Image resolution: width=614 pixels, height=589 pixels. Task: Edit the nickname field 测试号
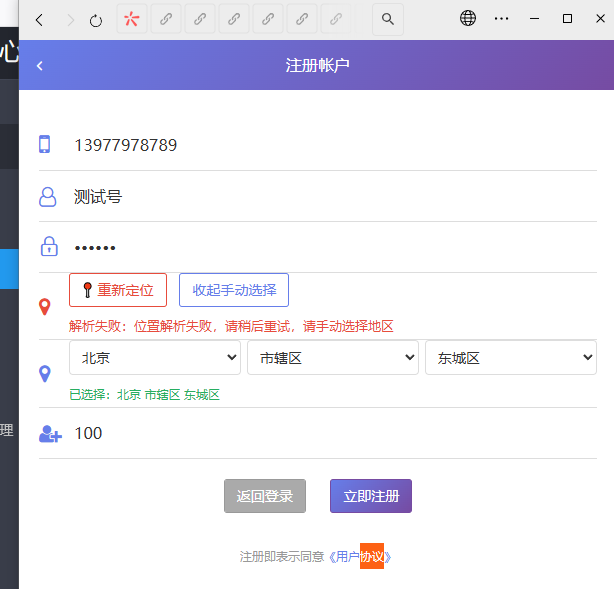tap(335, 197)
